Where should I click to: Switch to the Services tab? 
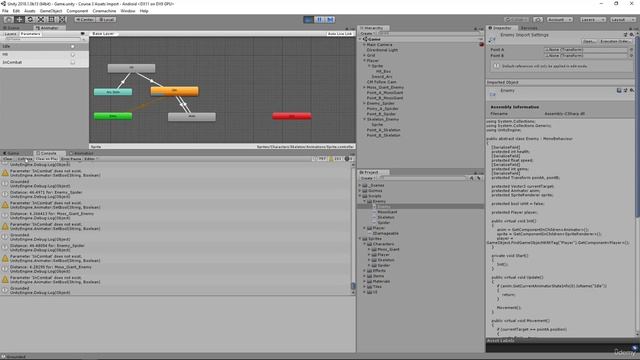529,28
